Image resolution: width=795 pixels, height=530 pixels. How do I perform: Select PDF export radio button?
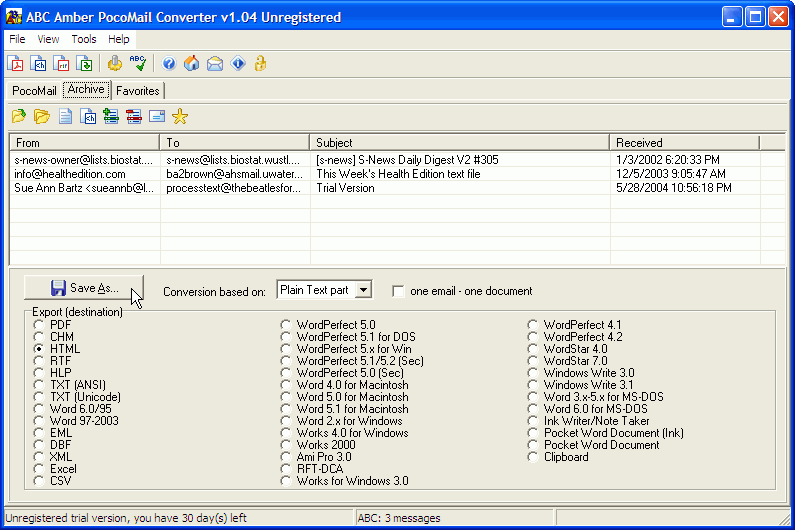click(39, 325)
